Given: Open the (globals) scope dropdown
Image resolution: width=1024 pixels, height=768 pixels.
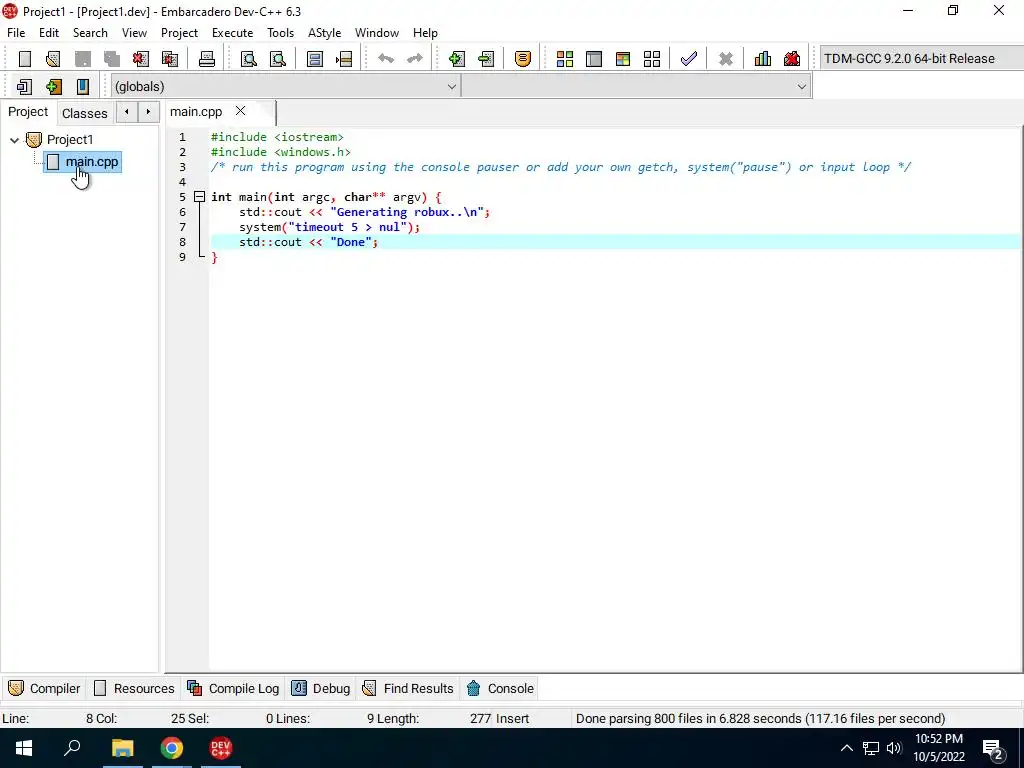Looking at the screenshot, I should (285, 86).
